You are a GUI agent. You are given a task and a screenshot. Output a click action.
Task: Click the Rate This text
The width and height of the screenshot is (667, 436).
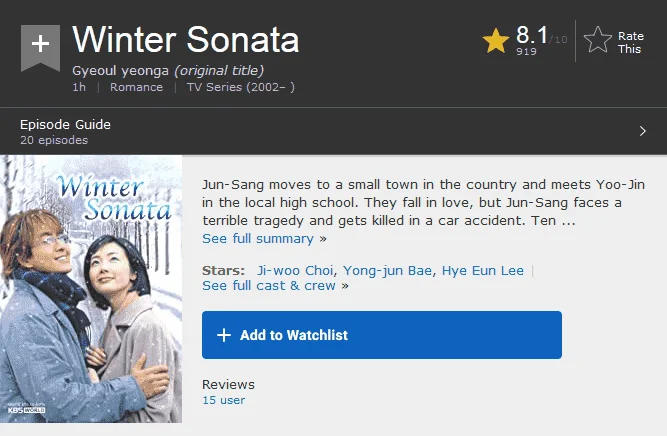[x=630, y=43]
